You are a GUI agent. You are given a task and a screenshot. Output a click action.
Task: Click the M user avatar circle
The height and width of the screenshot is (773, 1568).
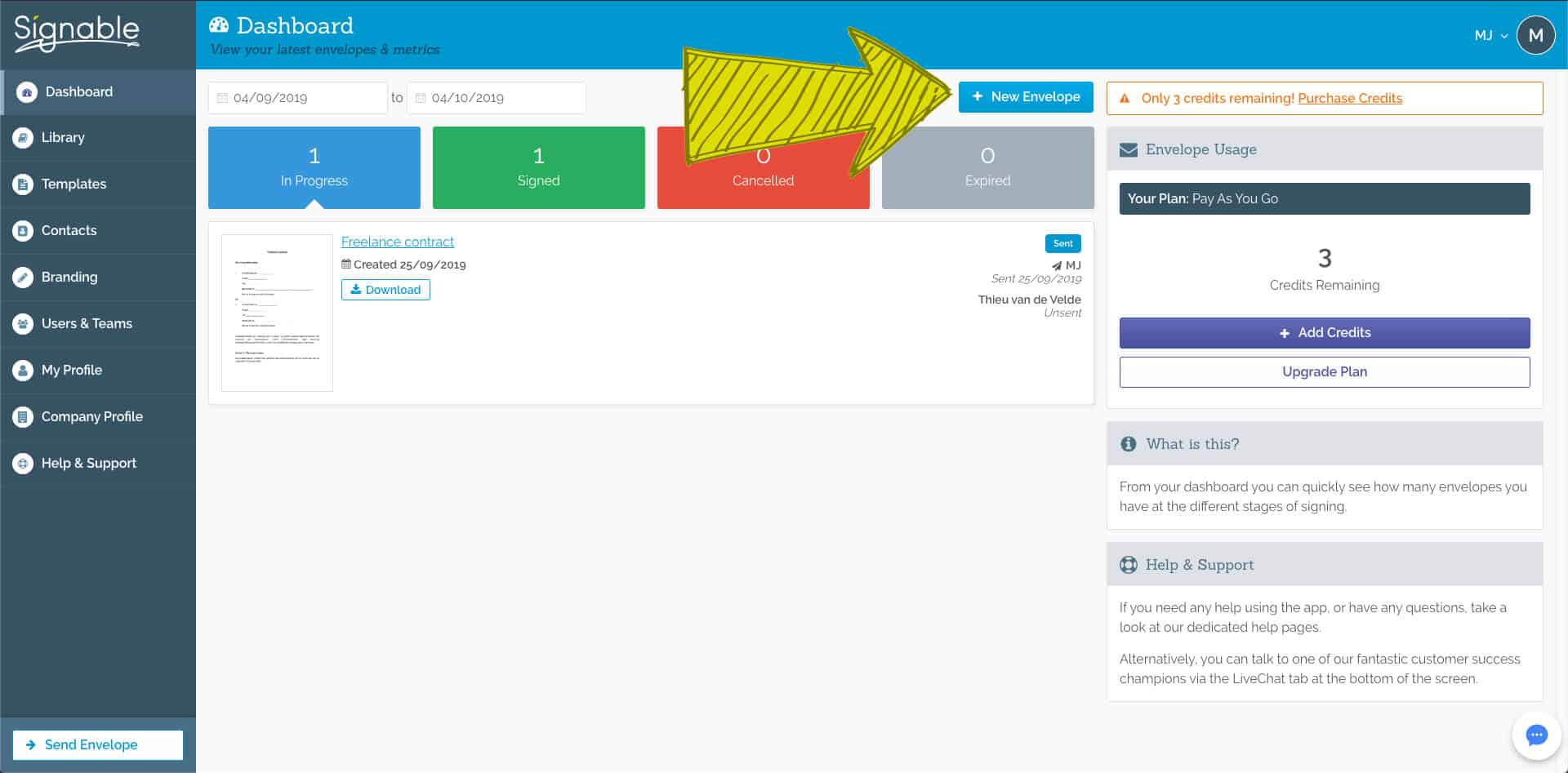(x=1535, y=36)
